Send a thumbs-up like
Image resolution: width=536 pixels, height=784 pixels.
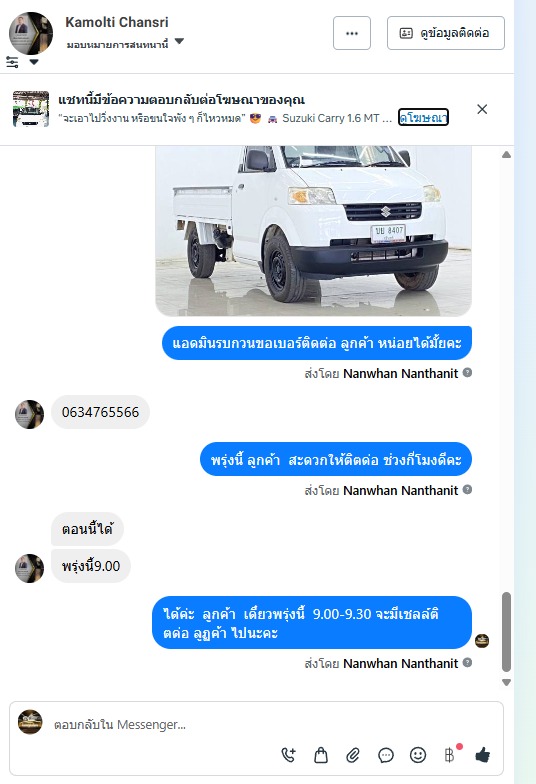tap(482, 754)
